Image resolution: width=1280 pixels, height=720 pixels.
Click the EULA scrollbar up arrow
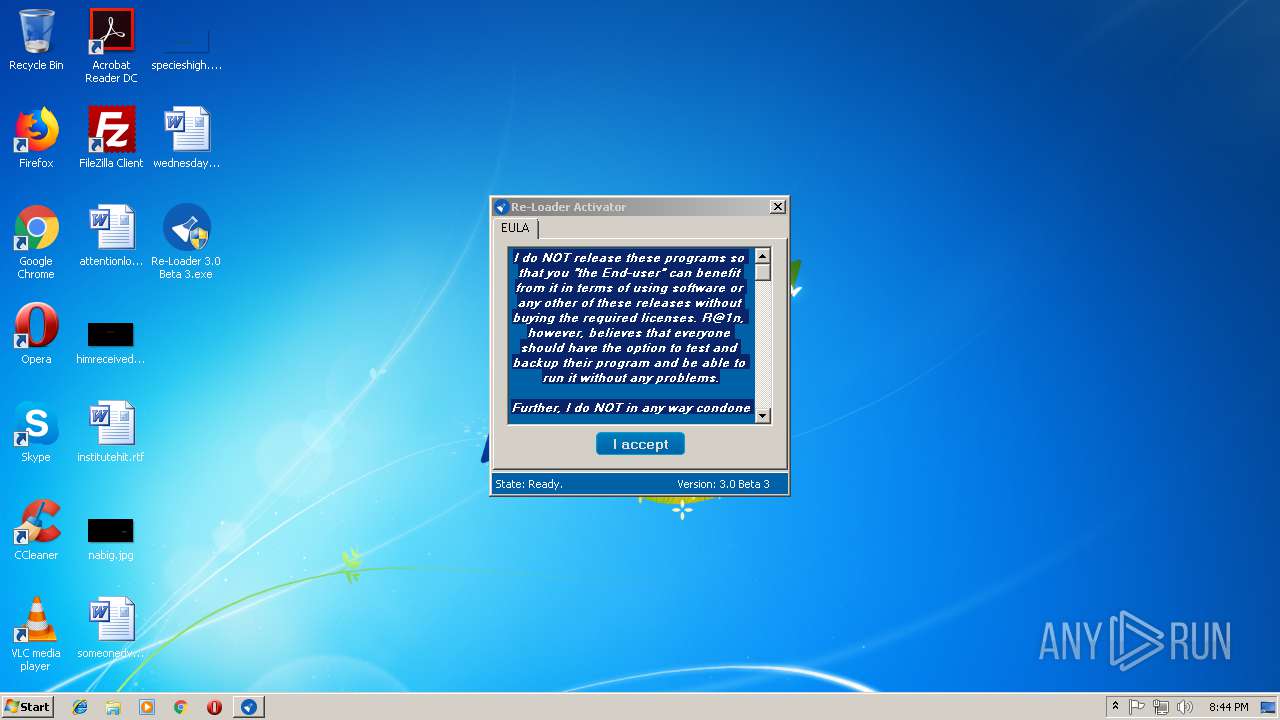pos(763,256)
